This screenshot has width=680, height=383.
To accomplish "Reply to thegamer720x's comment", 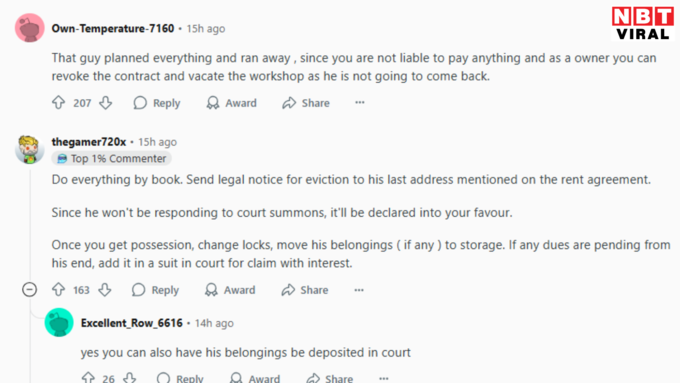I will [155, 290].
